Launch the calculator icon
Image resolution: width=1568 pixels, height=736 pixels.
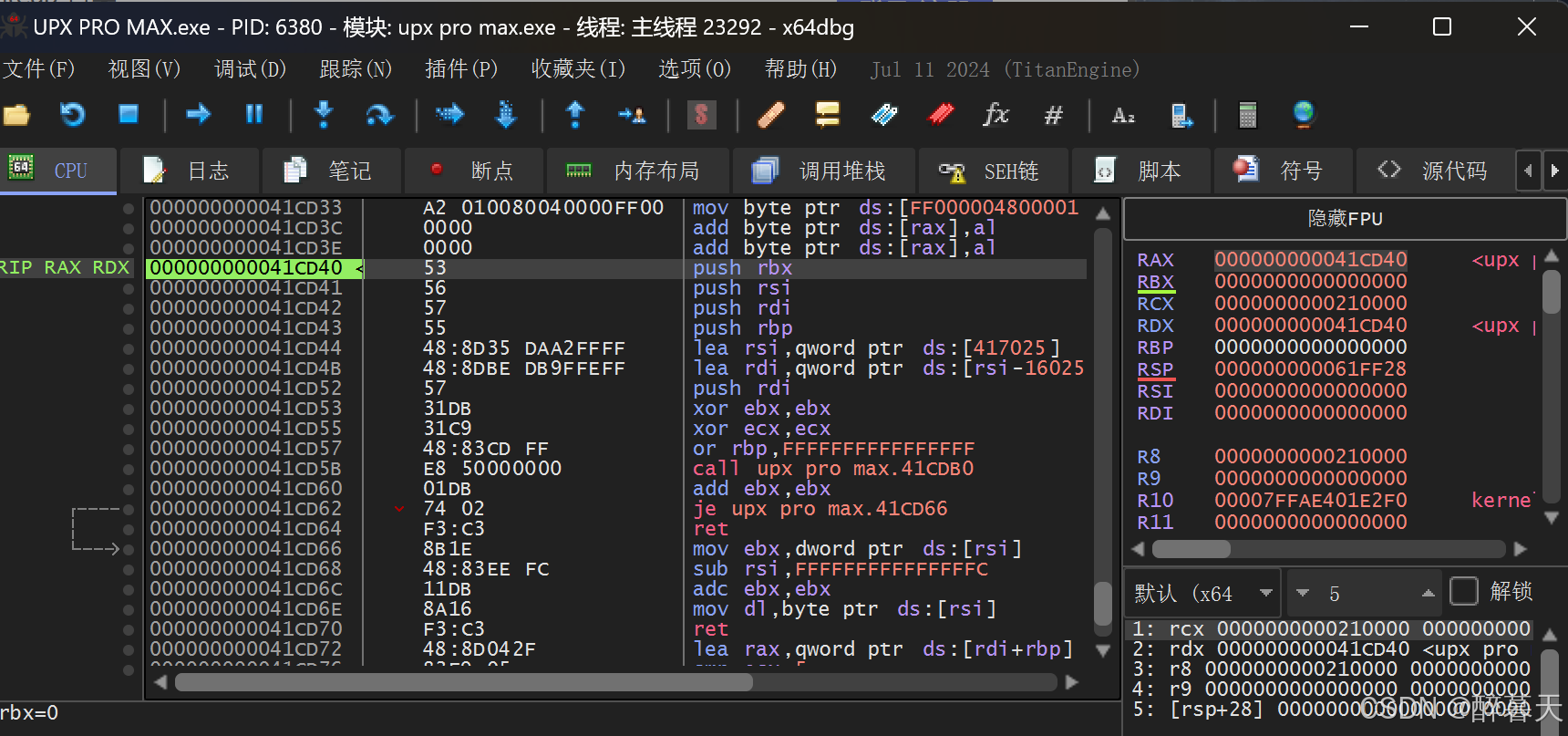(1248, 115)
